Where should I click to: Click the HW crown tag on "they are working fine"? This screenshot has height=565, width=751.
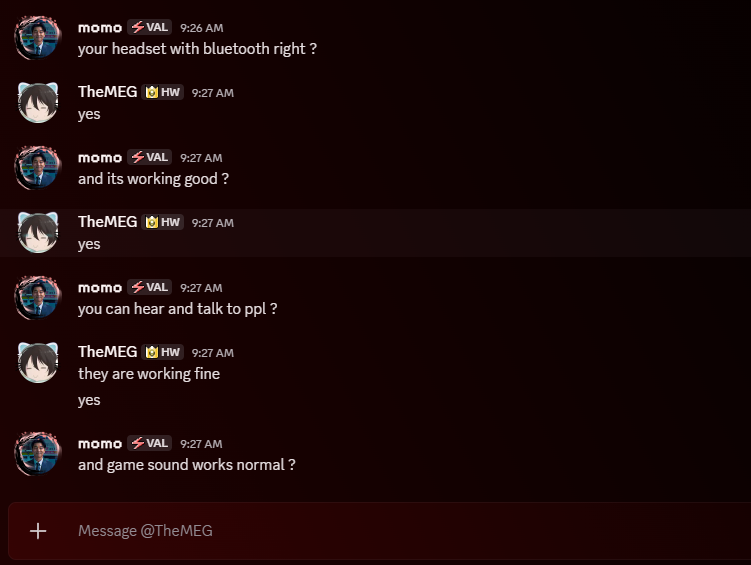click(x=163, y=352)
